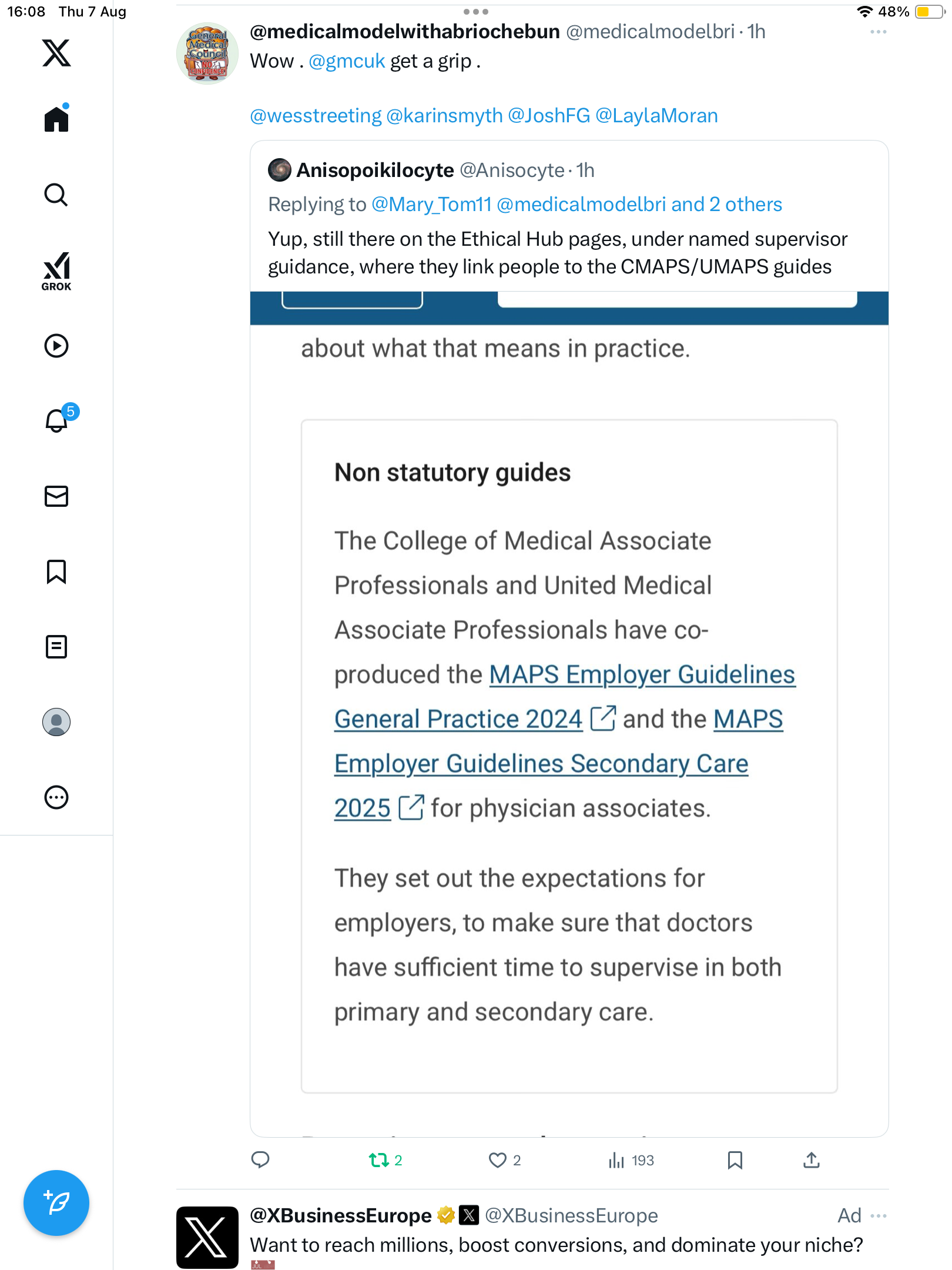Screen dimensions: 952x1270
Task: Open the Messages envelope icon
Action: (56, 496)
